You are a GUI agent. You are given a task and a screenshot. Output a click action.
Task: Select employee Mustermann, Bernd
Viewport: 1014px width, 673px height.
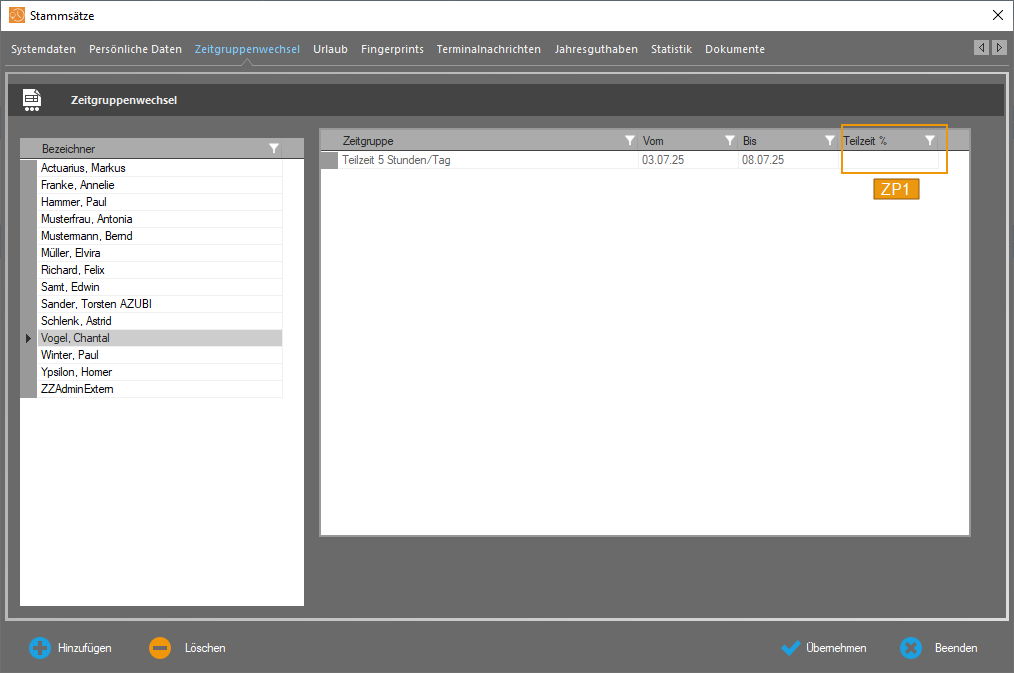point(87,236)
